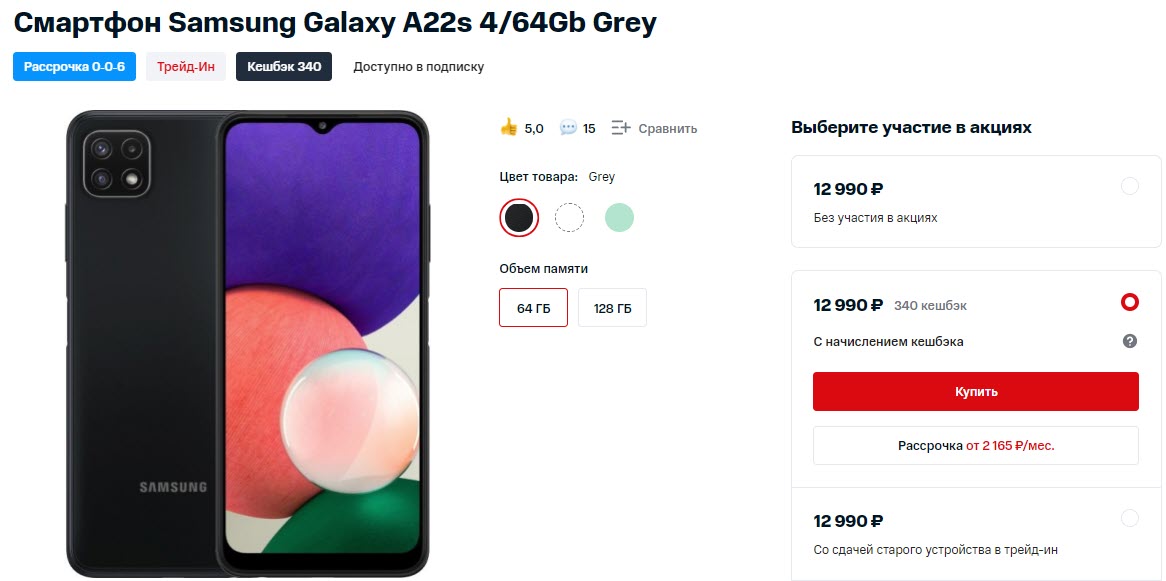Screen dimensions: 1166x581
Task: Switch to the 128 ГБ memory option
Action: [x=611, y=307]
